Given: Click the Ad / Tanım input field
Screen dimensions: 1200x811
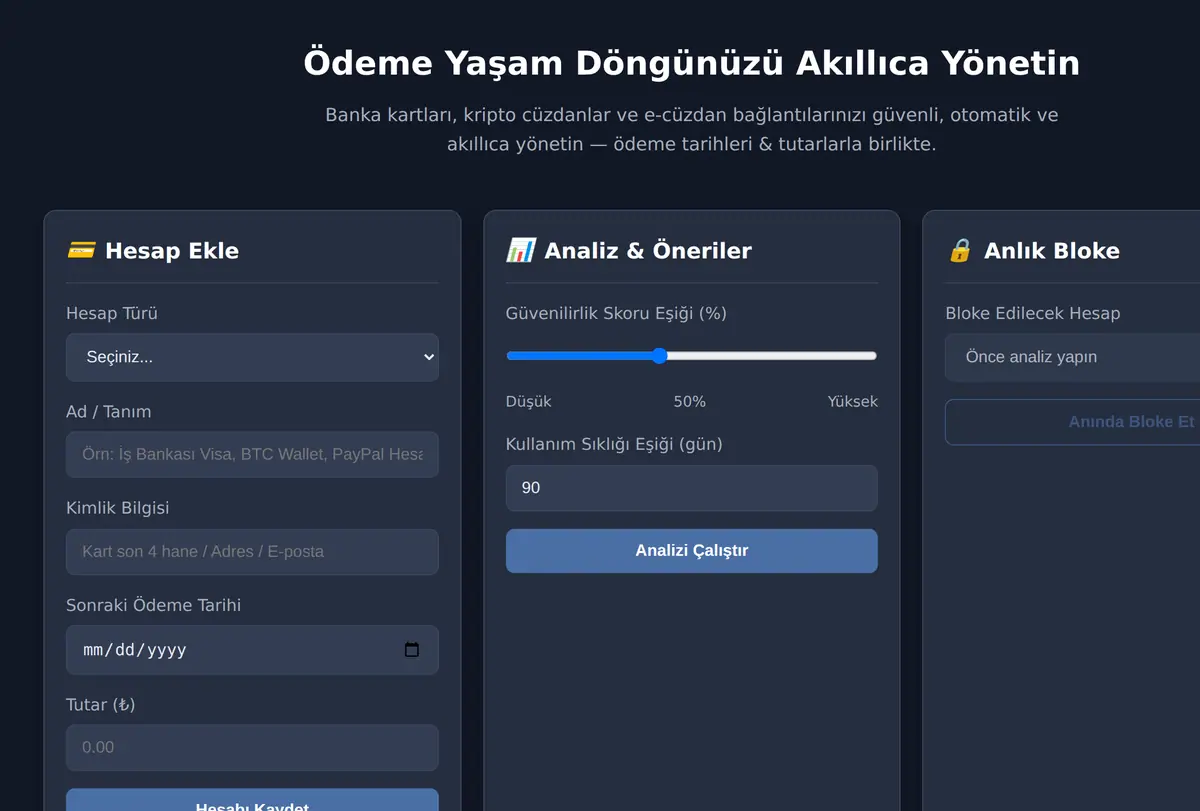Looking at the screenshot, I should (252, 454).
